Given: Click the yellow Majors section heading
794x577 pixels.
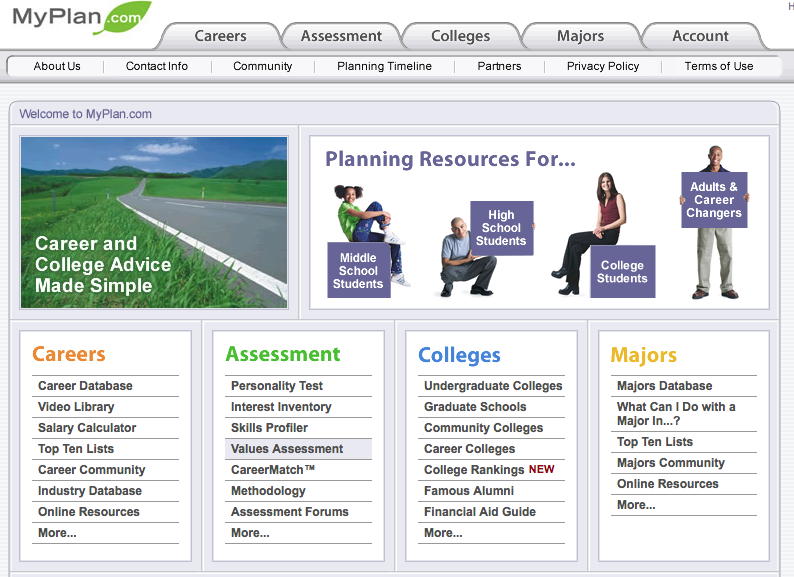Looking at the screenshot, I should (x=644, y=355).
